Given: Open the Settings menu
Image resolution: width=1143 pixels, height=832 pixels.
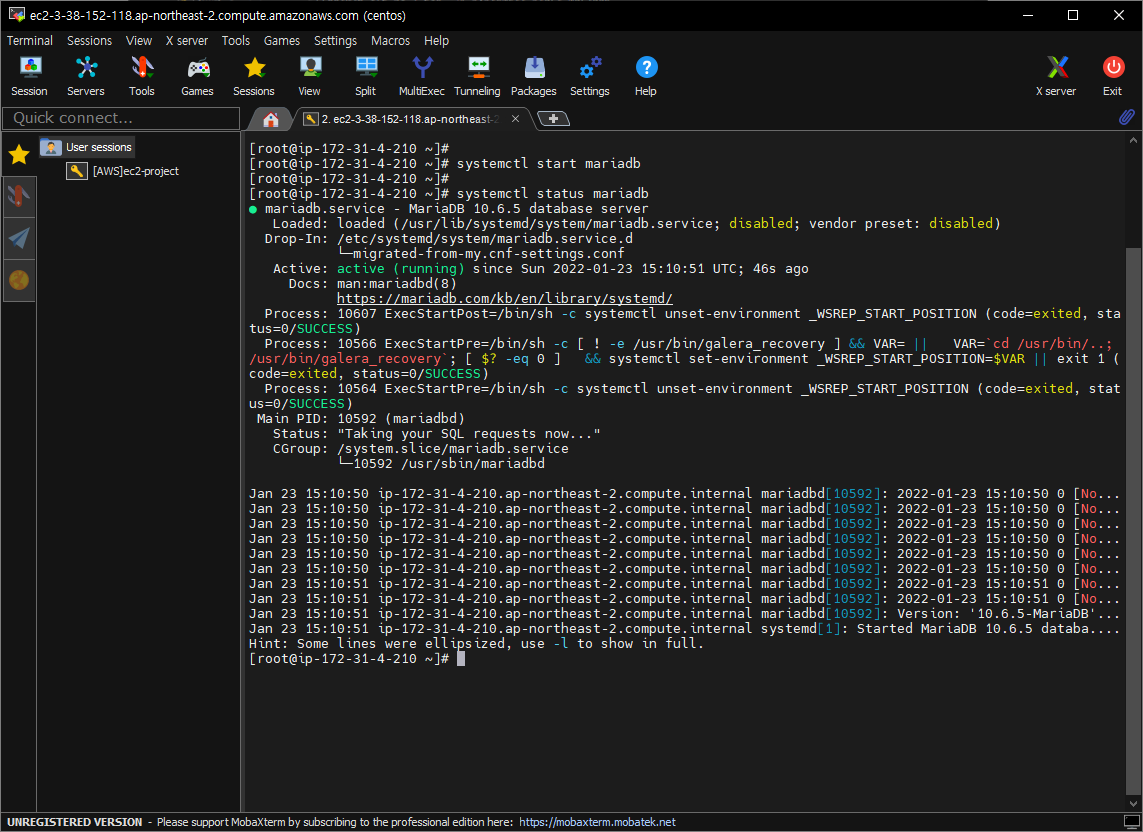Looking at the screenshot, I should [335, 41].
